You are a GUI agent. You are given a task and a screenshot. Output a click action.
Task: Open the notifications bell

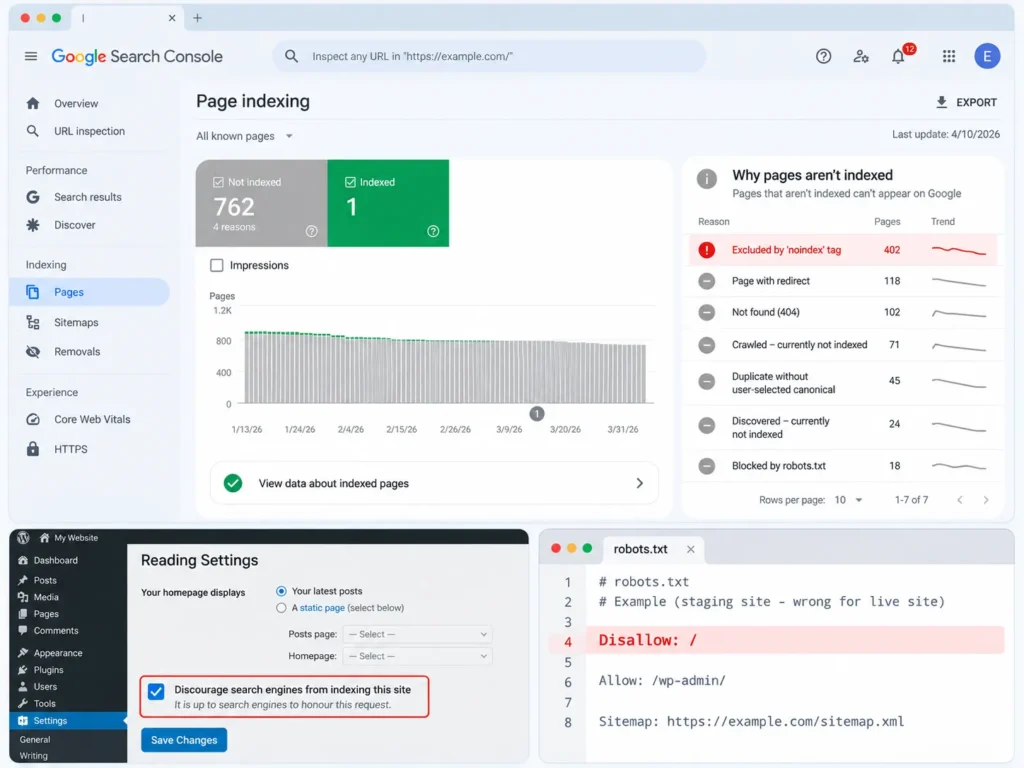coord(899,56)
